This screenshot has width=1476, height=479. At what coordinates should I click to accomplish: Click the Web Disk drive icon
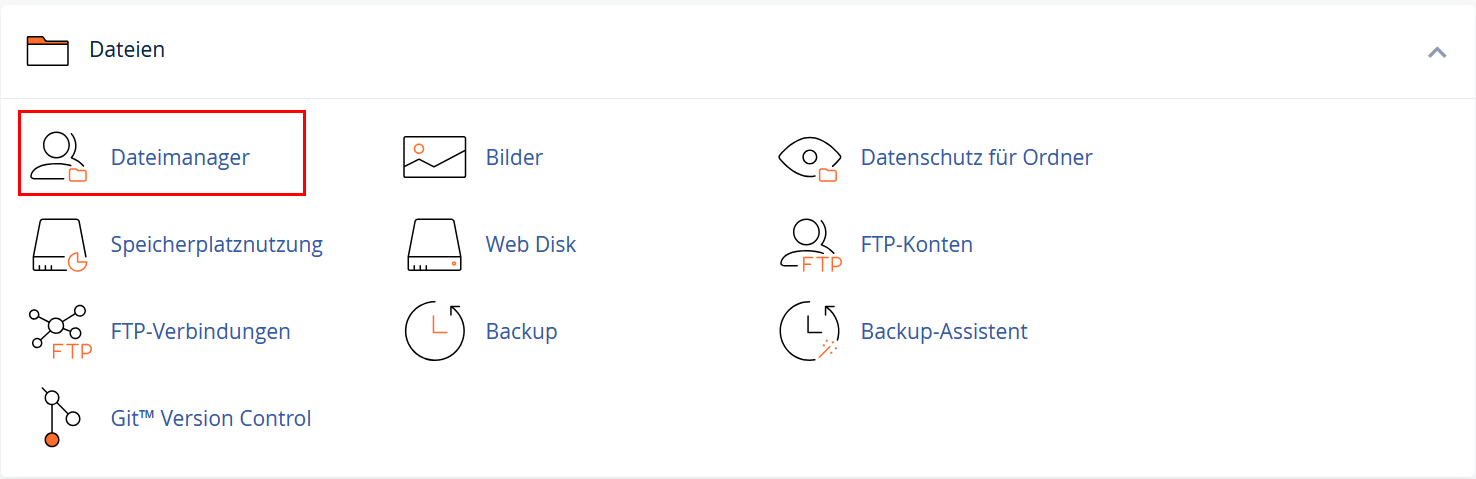coord(435,245)
